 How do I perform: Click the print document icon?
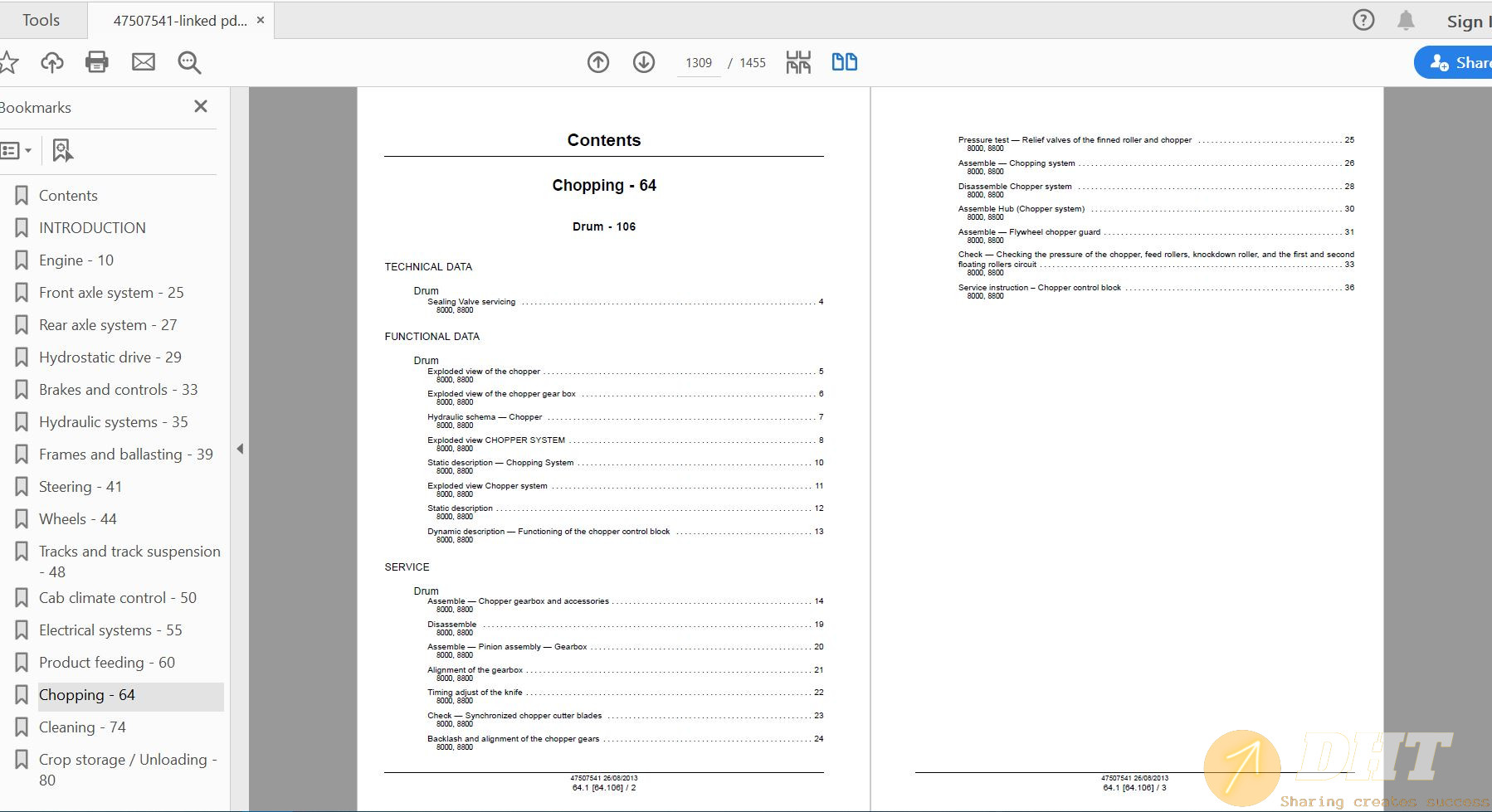click(x=97, y=62)
